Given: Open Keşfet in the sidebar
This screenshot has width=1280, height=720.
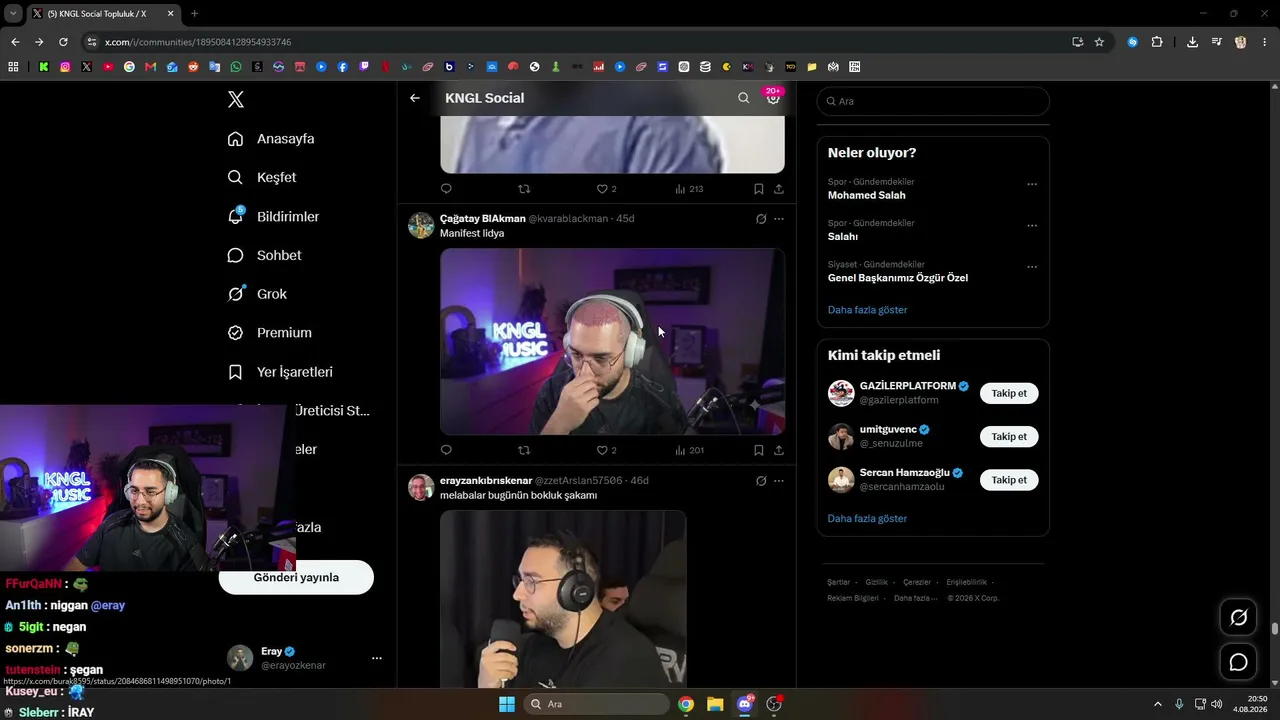Looking at the screenshot, I should pos(262,178).
